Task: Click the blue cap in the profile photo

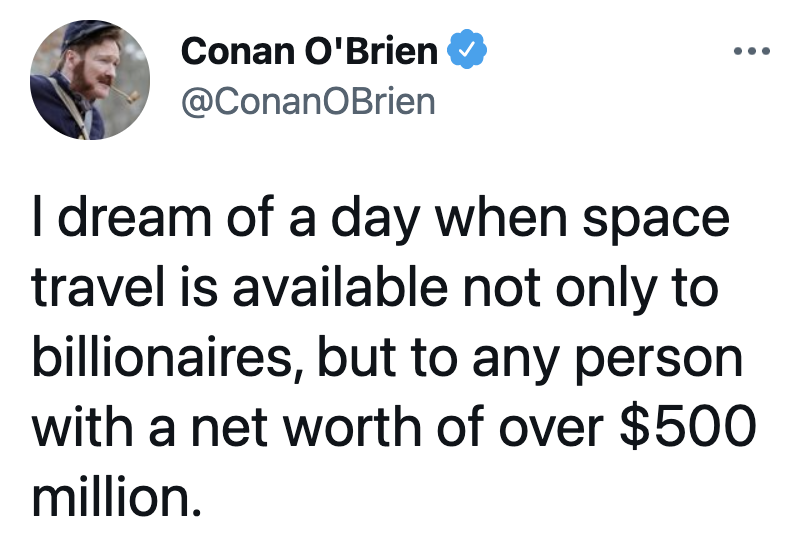Action: tap(85, 33)
